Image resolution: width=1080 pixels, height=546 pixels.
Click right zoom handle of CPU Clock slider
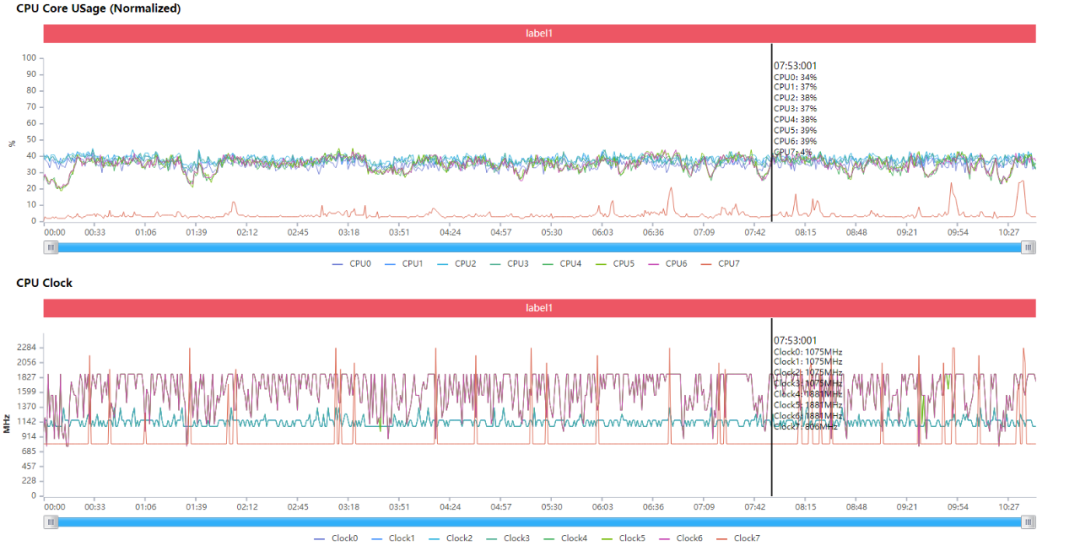point(1028,522)
